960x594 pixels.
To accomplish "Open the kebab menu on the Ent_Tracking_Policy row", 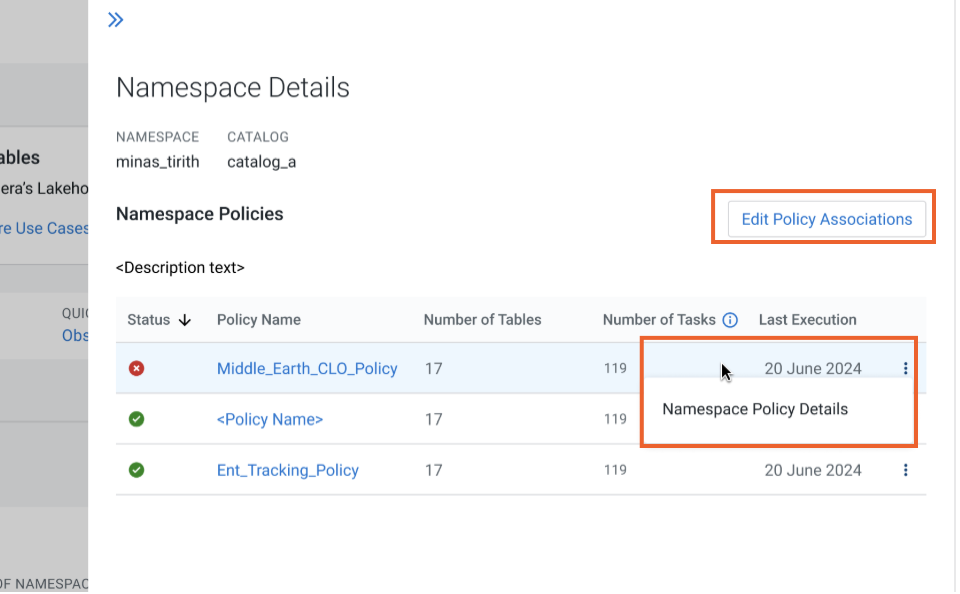I will click(x=906, y=470).
